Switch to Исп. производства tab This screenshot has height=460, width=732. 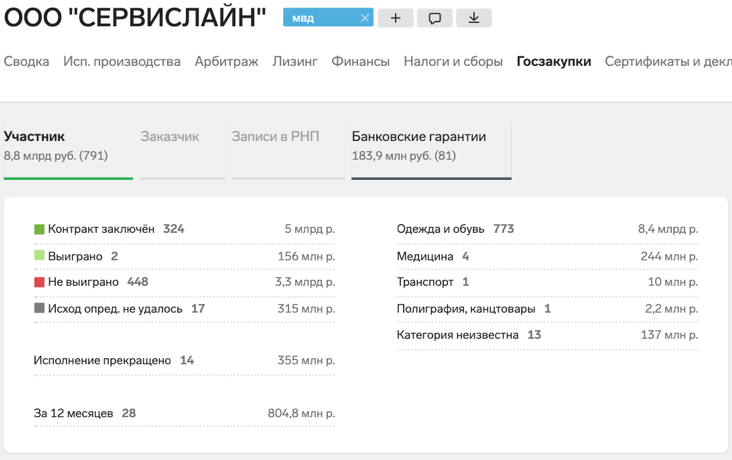[x=122, y=61]
